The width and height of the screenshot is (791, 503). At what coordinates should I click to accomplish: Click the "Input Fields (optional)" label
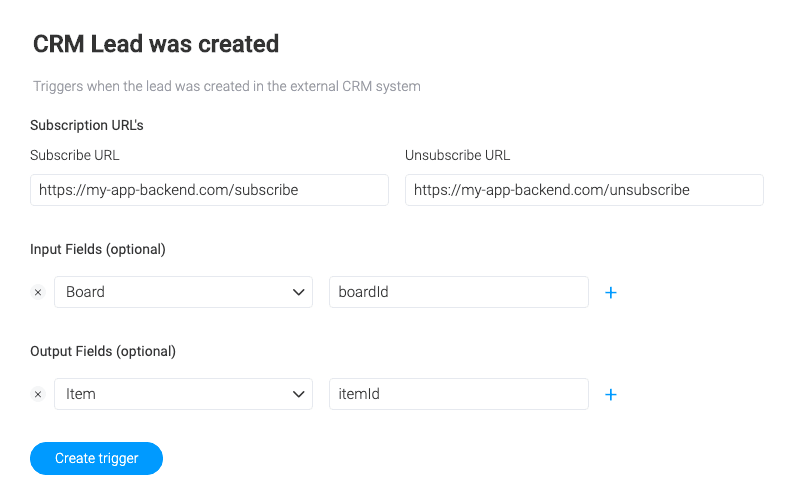click(x=98, y=249)
